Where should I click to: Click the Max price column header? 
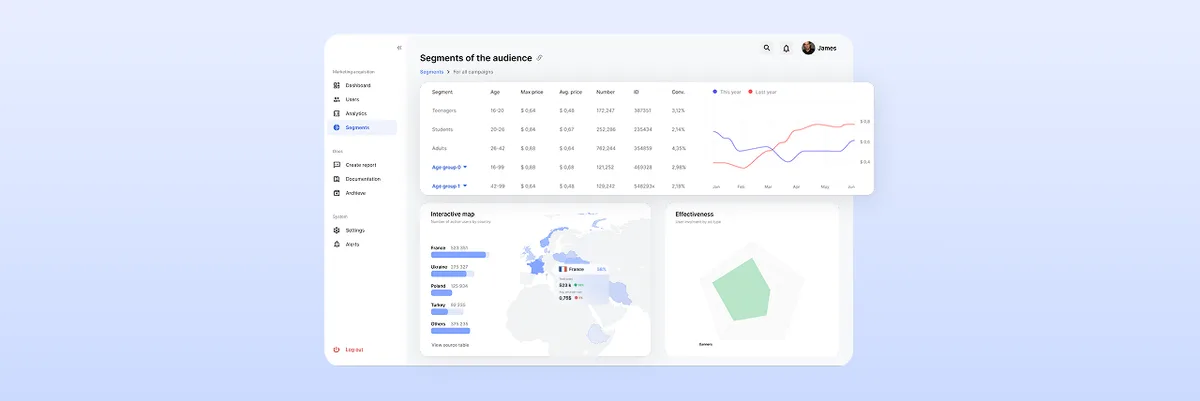(x=531, y=92)
